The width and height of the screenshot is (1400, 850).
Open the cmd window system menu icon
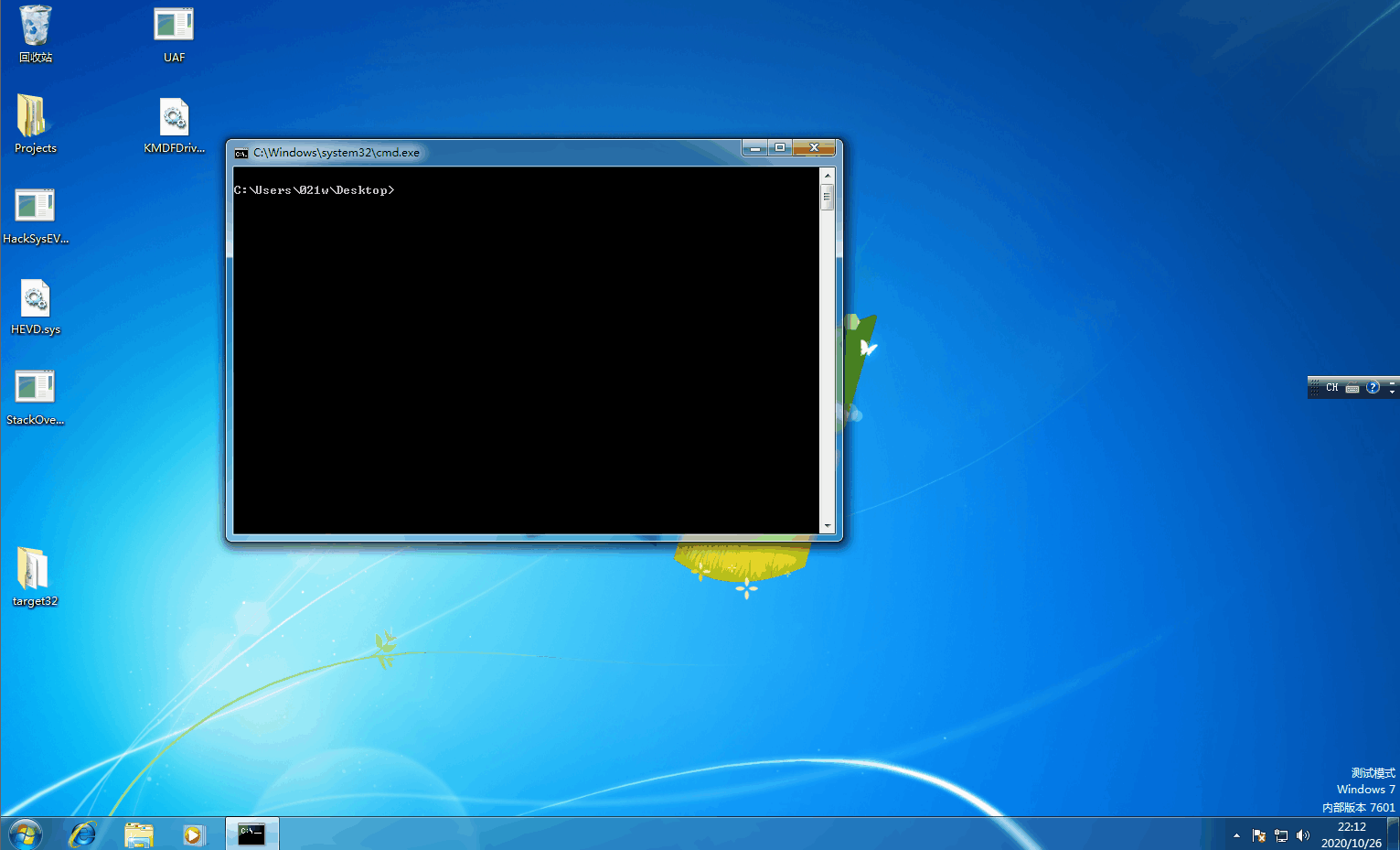(x=241, y=153)
